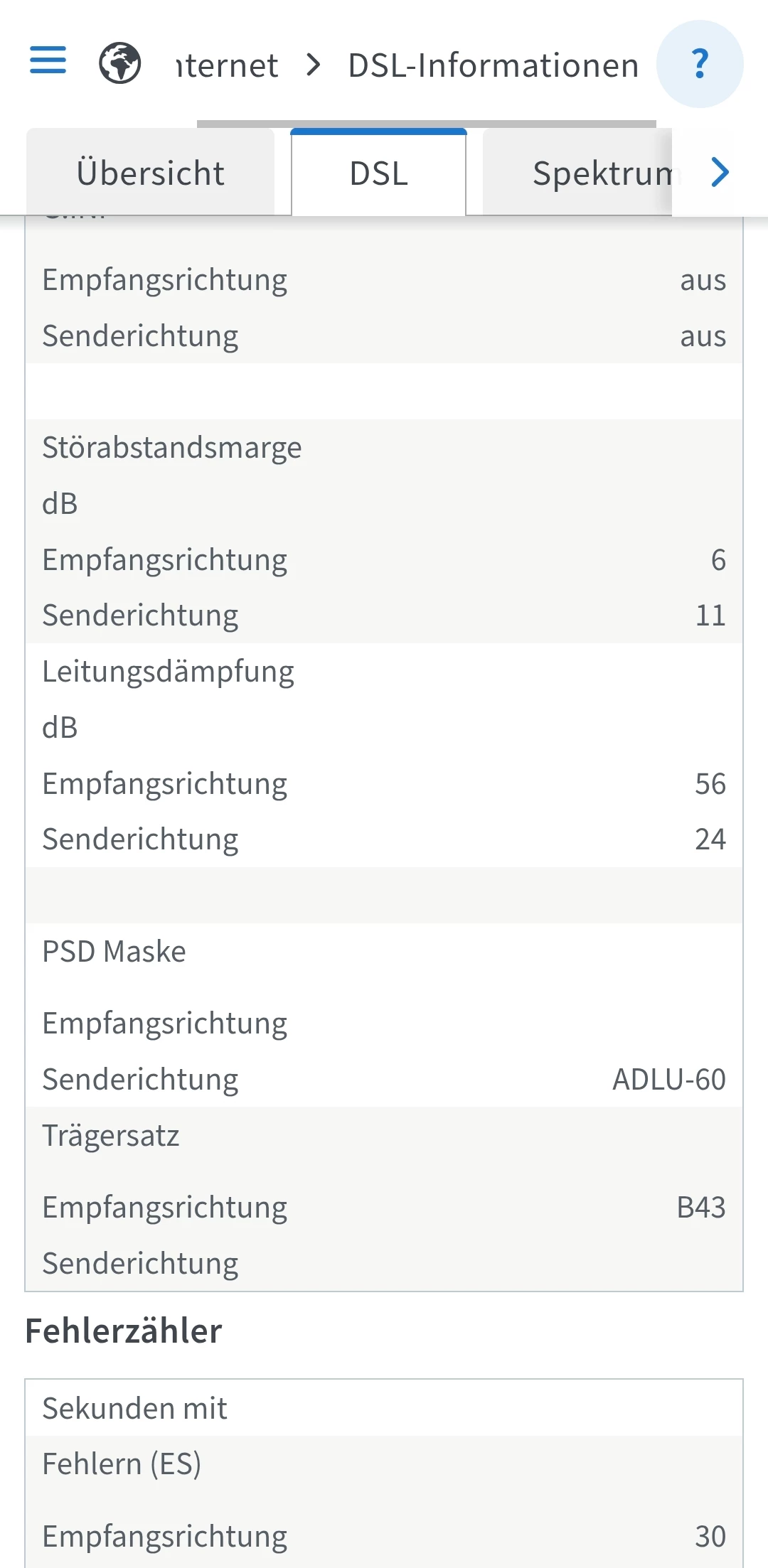Switch to the Übersicht tab
This screenshot has width=768, height=1568.
[150, 173]
